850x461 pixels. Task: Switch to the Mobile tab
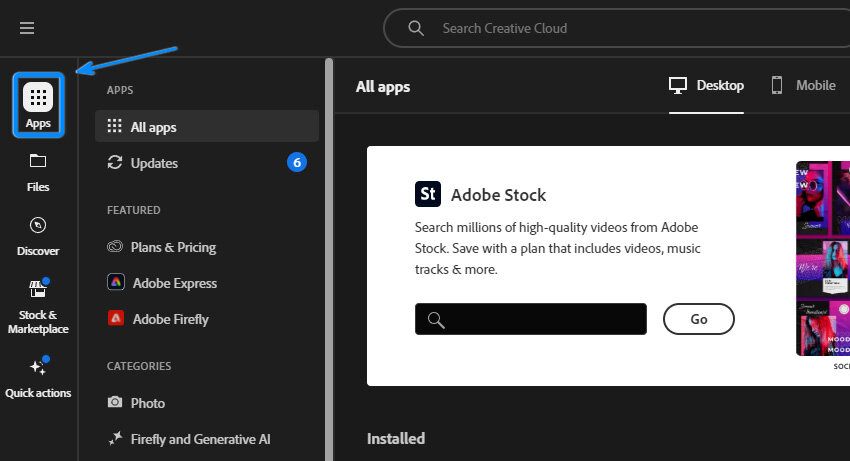[x=803, y=86]
